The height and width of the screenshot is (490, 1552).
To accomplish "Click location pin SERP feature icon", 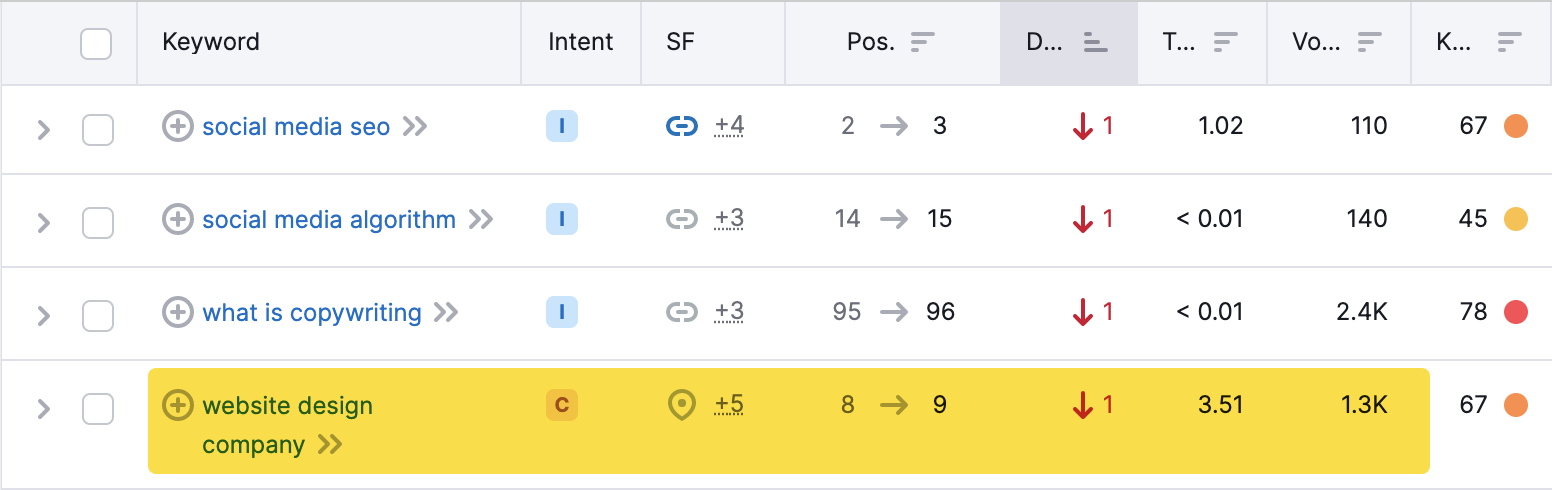I will click(x=681, y=405).
